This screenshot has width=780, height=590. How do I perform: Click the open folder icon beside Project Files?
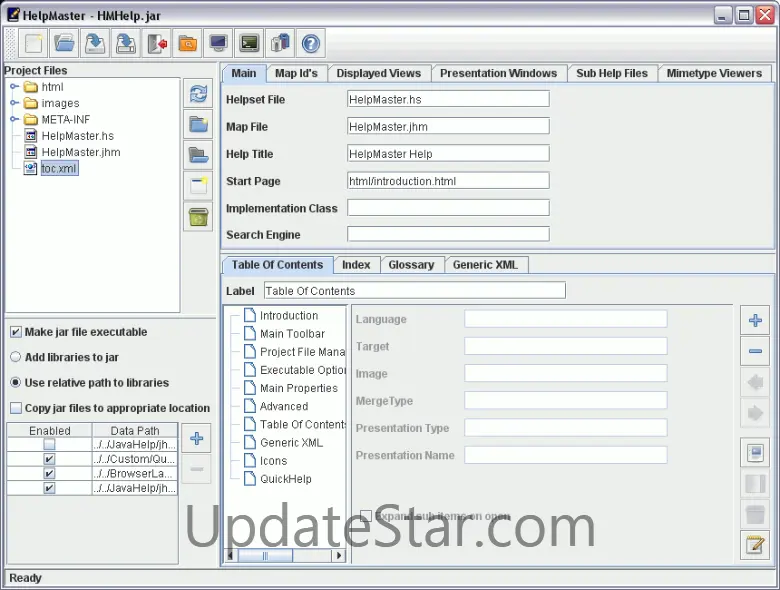[198, 155]
